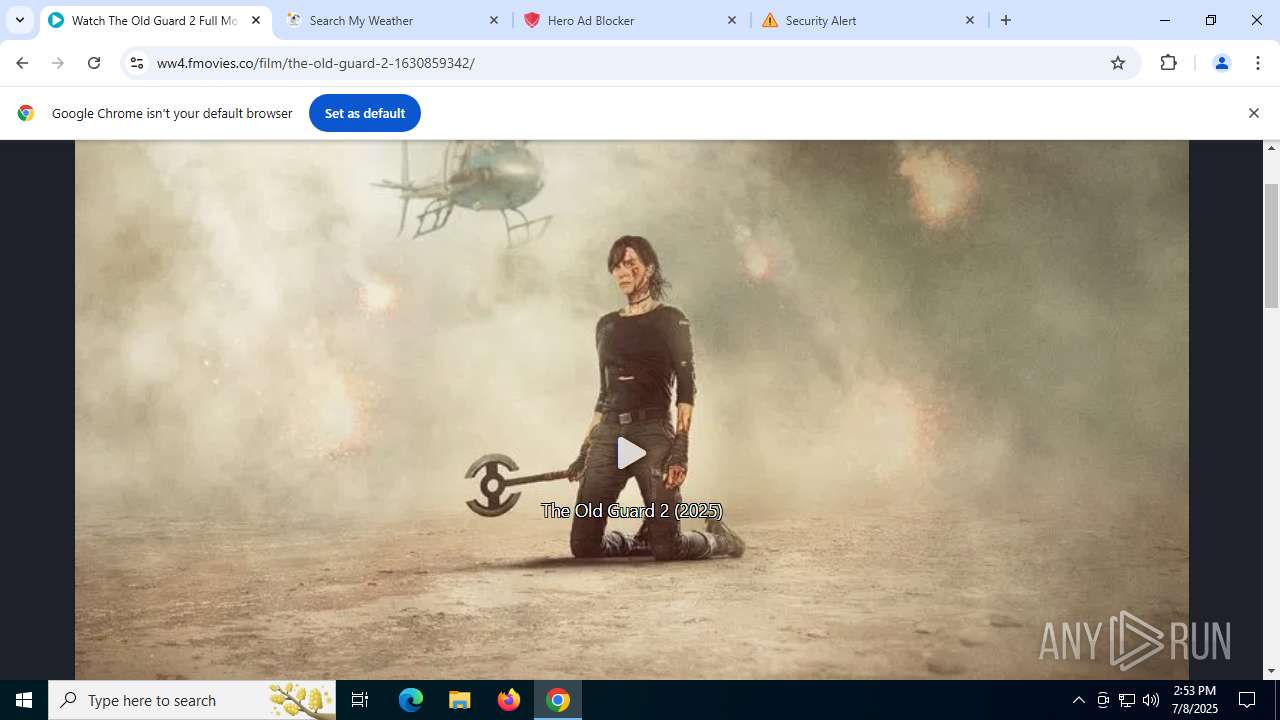Open the Chrome profile icon
Screen dimensions: 1280x720
click(x=1221, y=63)
